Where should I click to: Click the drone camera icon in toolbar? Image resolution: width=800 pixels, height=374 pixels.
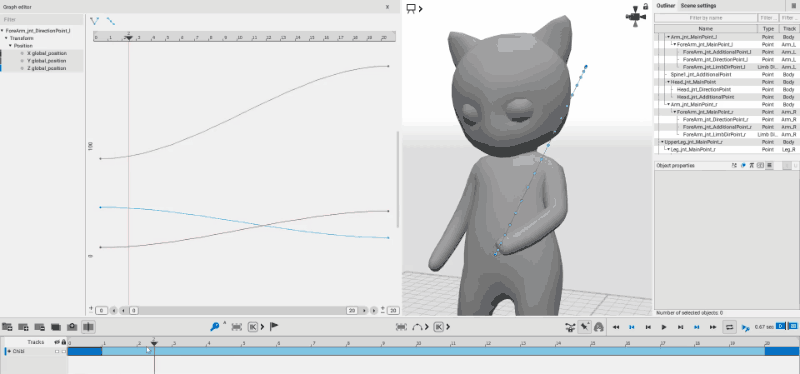571,327
